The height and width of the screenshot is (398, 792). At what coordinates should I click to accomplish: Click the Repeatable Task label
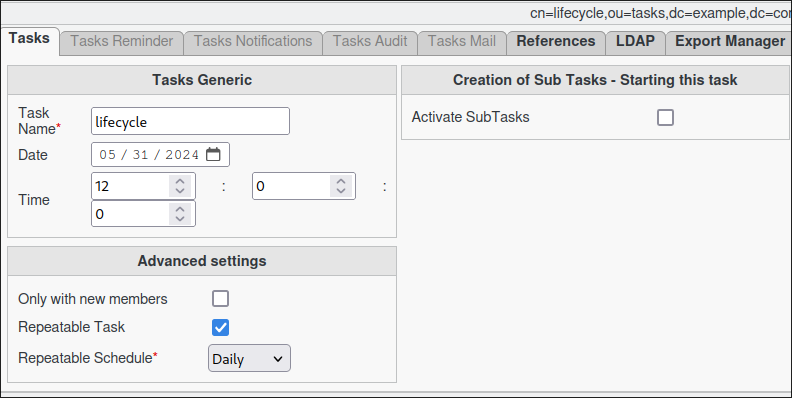point(71,327)
